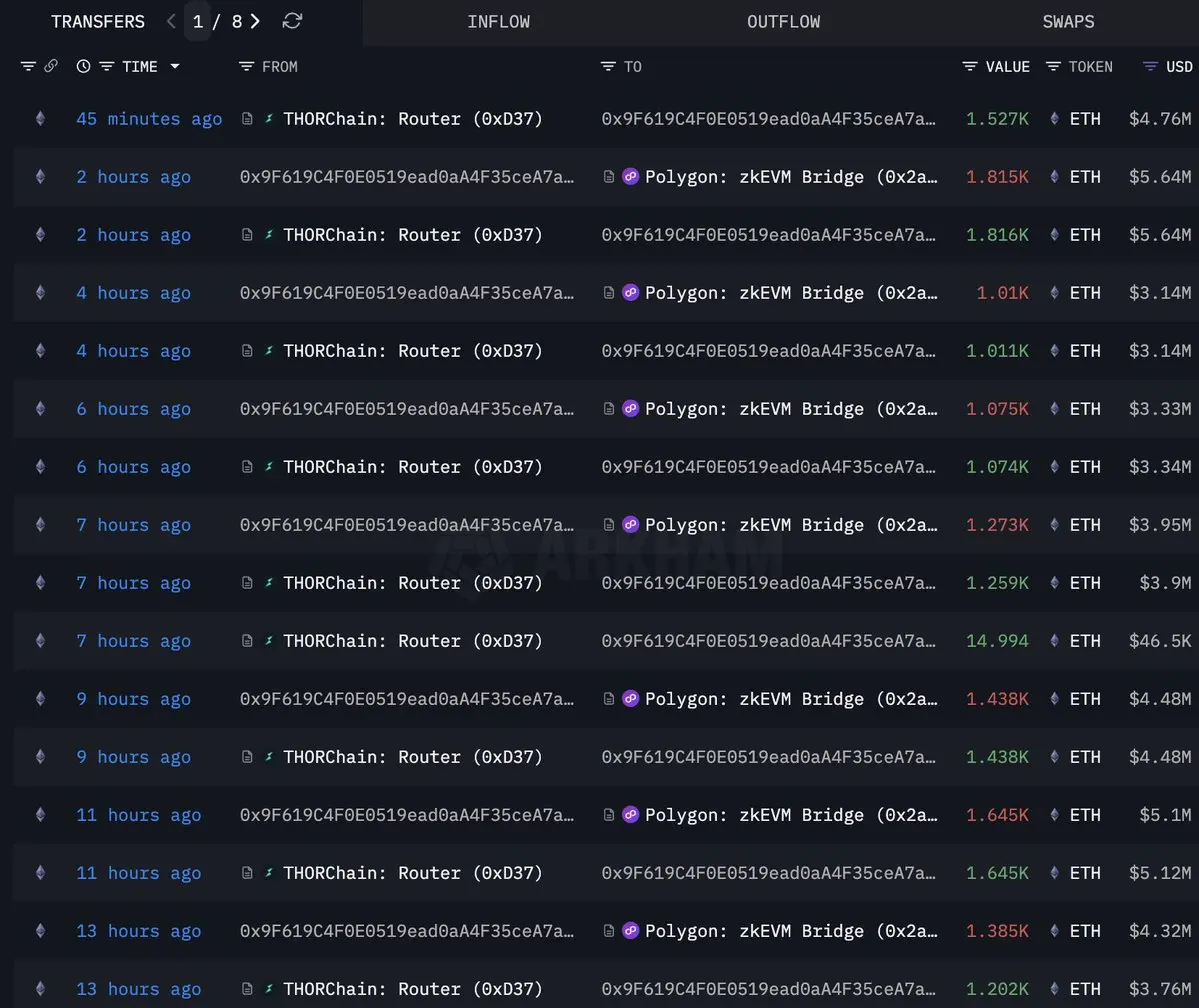
Task: Click THORChain logo in 1.259K row
Action: point(268,584)
